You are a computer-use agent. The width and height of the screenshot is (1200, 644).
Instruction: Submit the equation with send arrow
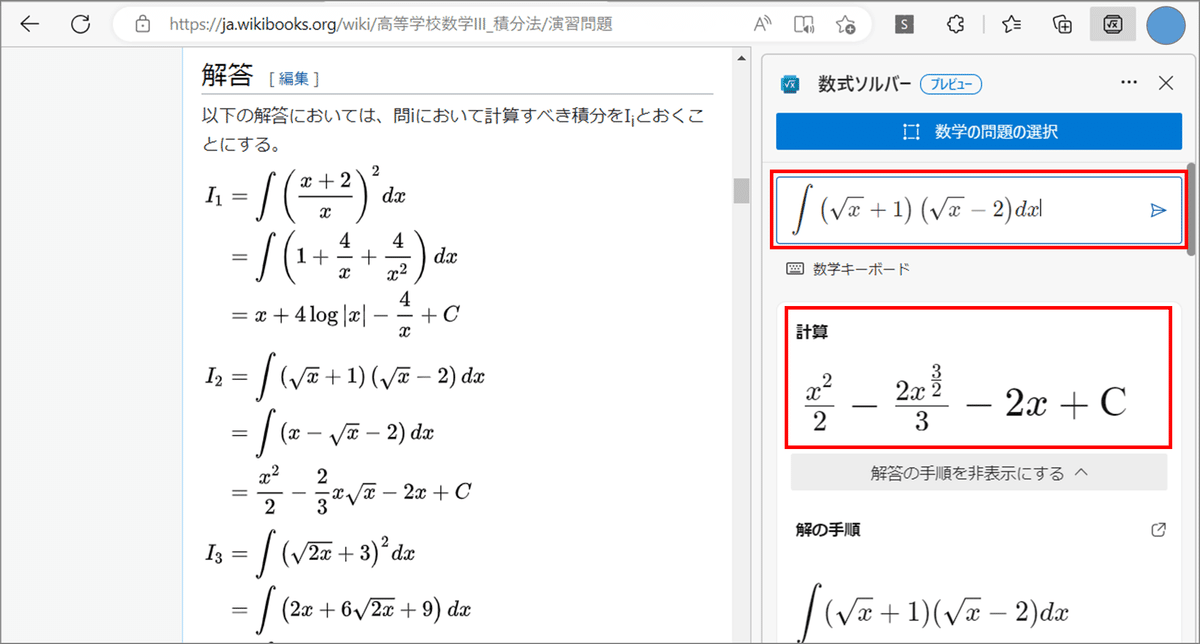tap(1158, 210)
